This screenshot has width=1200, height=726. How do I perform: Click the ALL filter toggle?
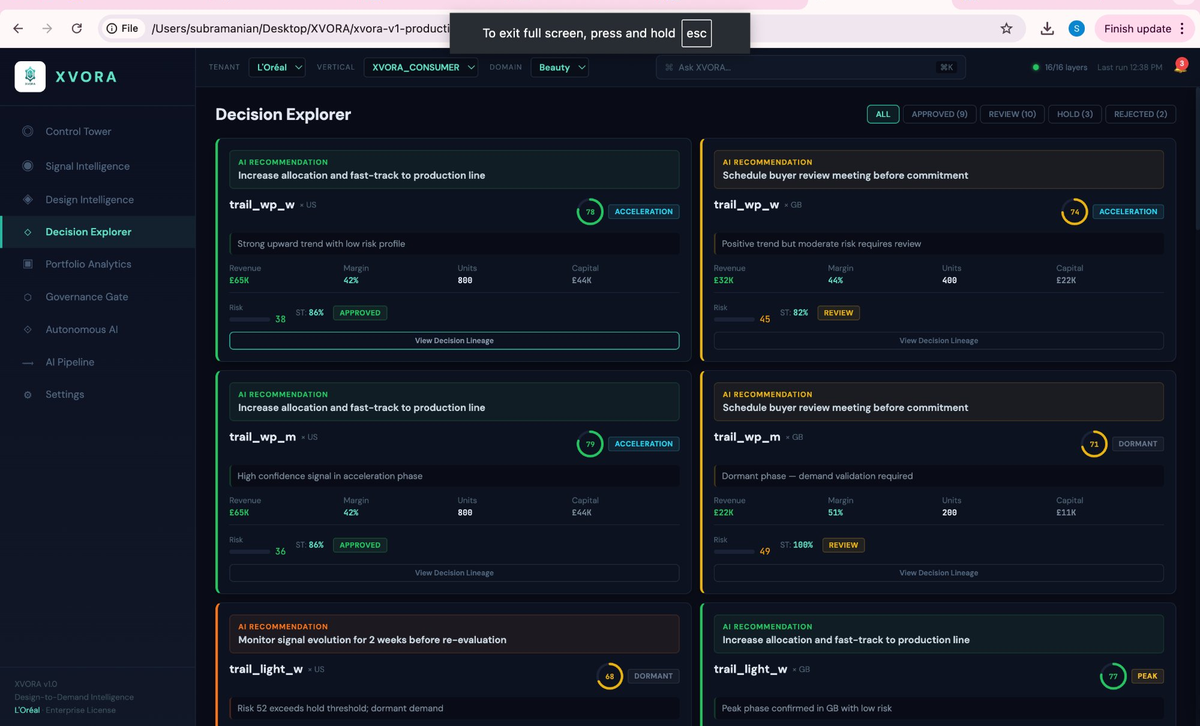(883, 114)
